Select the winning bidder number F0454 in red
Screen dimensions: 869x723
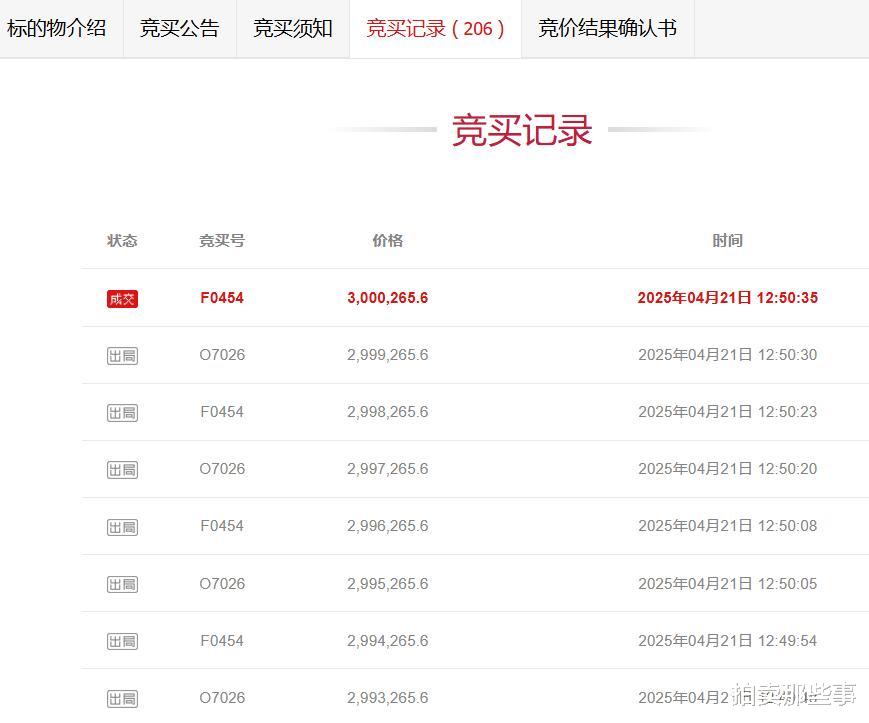tap(222, 298)
